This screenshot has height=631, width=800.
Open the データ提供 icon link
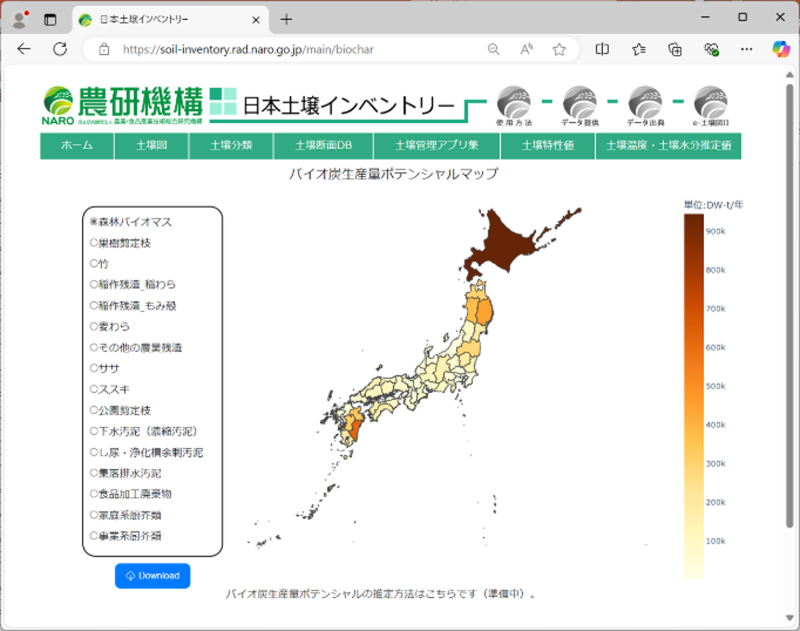[580, 106]
